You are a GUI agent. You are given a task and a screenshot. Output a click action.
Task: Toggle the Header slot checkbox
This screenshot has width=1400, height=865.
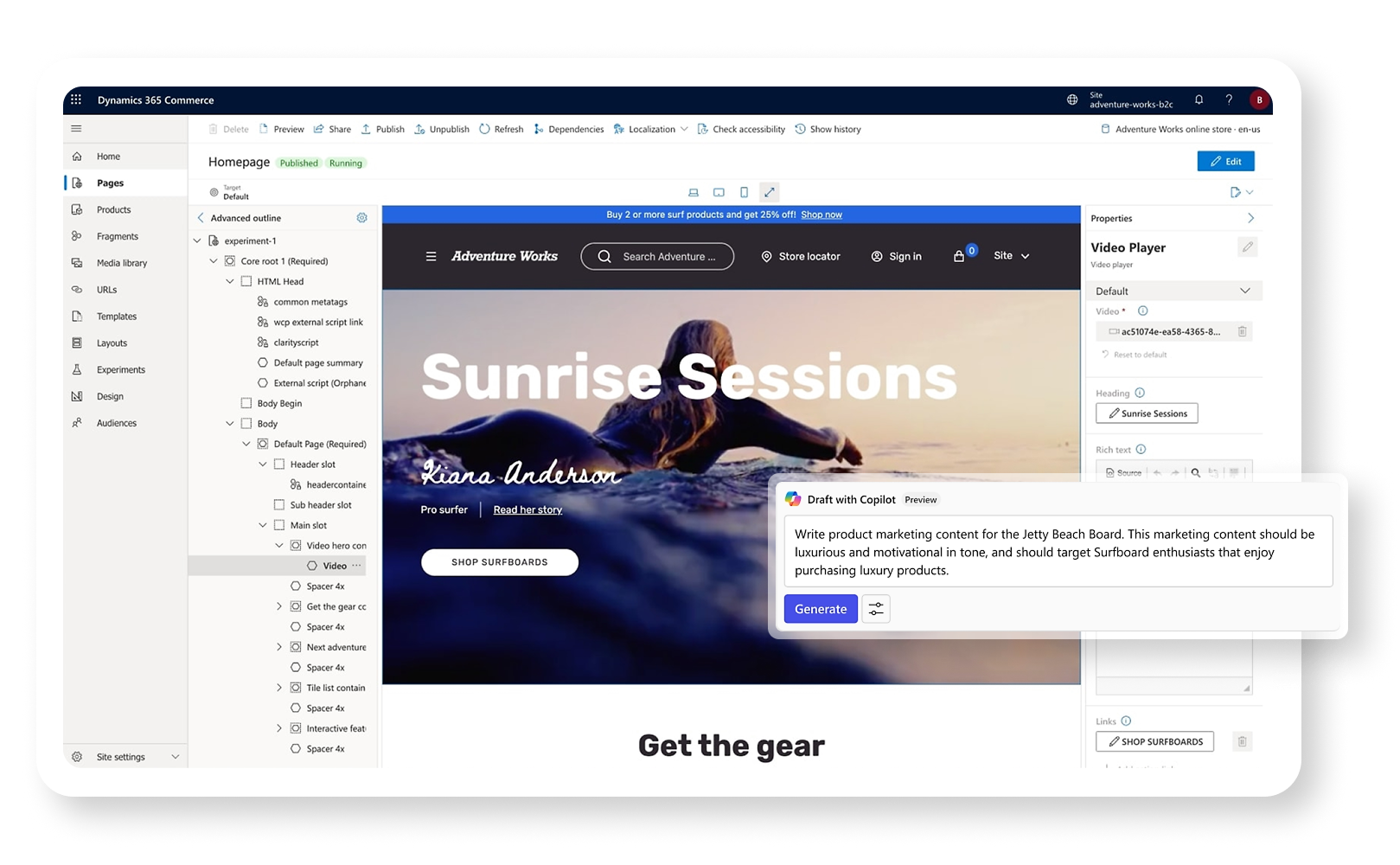tap(279, 465)
